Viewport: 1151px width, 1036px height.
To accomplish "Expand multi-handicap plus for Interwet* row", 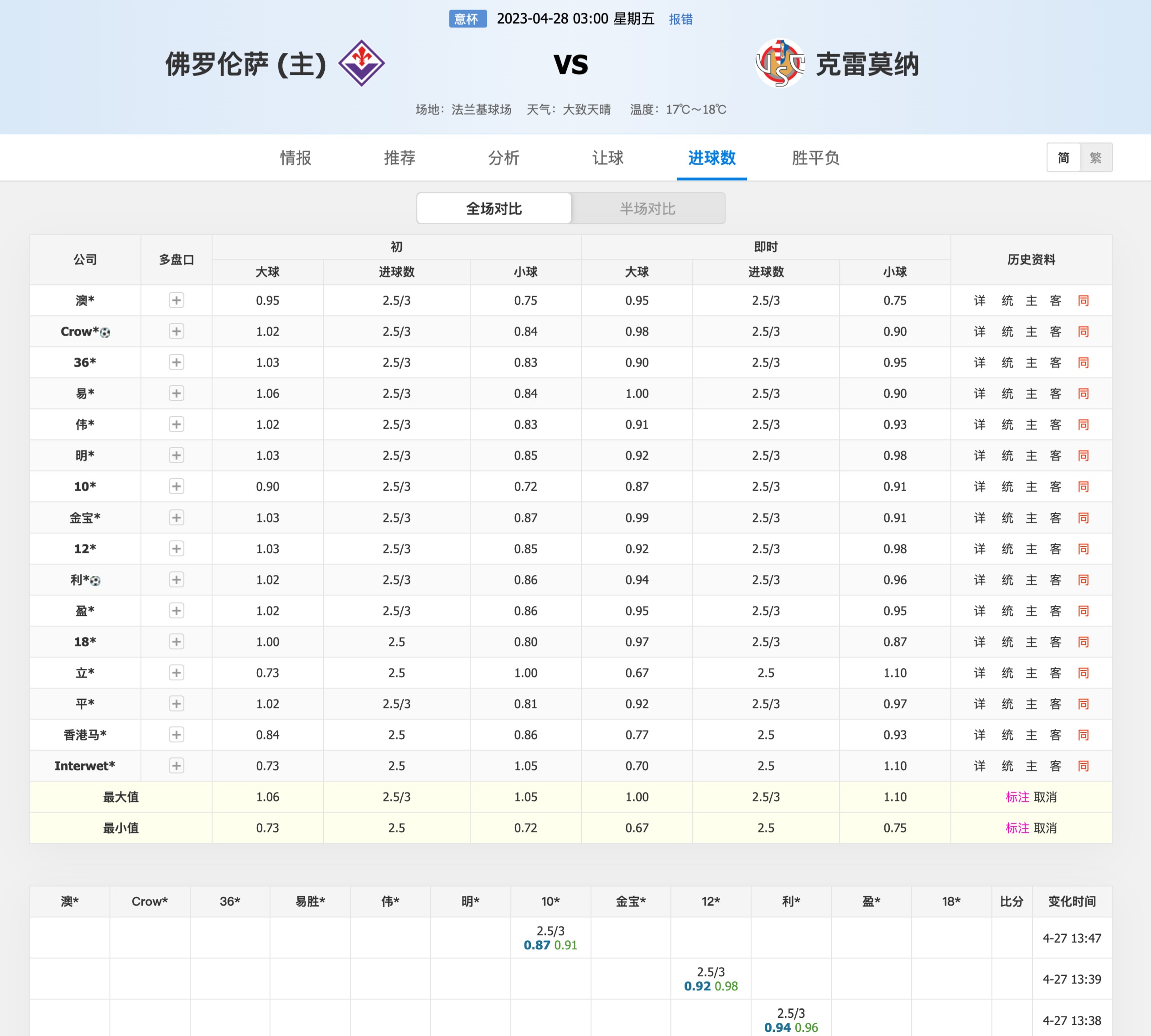I will coord(176,766).
